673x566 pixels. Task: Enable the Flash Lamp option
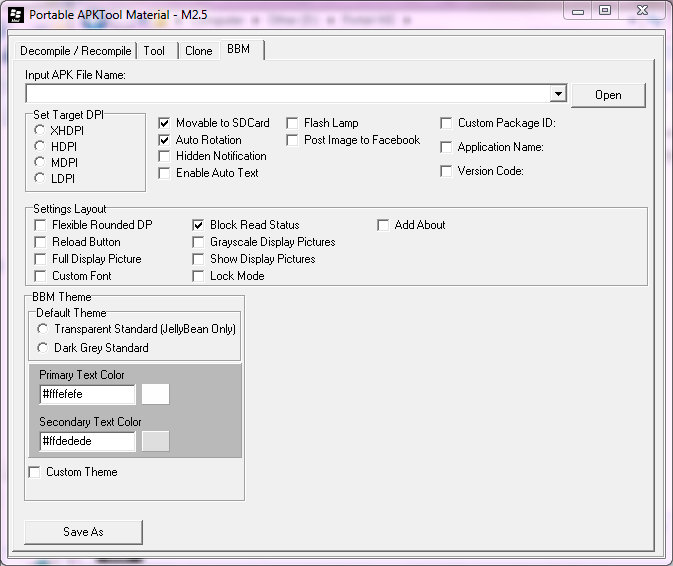pyautogui.click(x=292, y=123)
